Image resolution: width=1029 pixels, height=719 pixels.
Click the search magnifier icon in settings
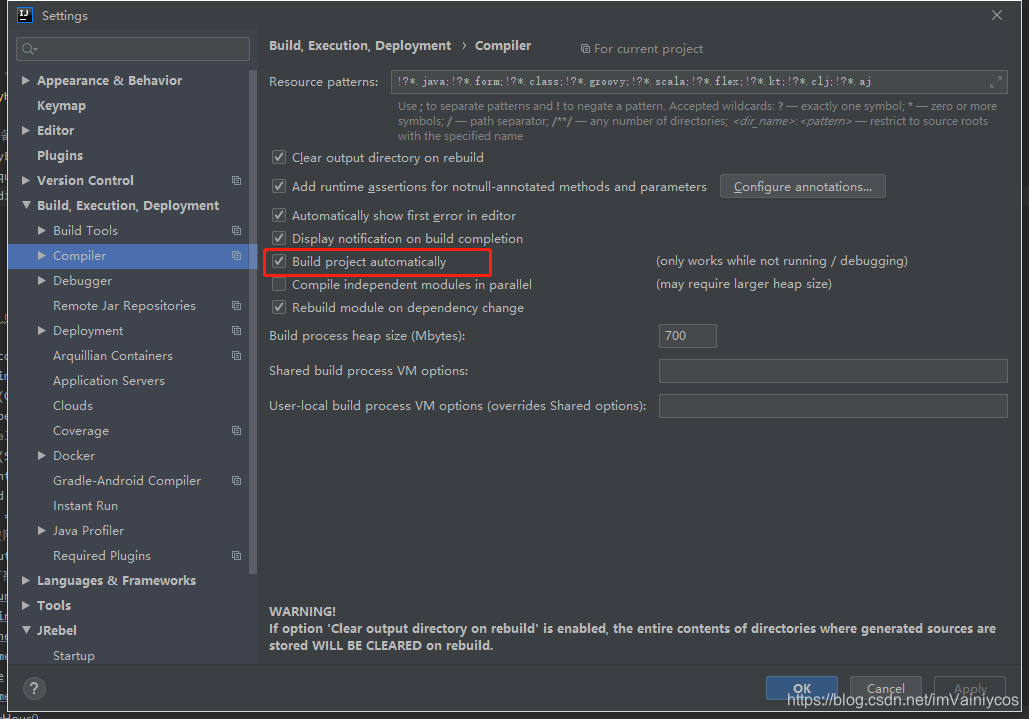coord(28,49)
